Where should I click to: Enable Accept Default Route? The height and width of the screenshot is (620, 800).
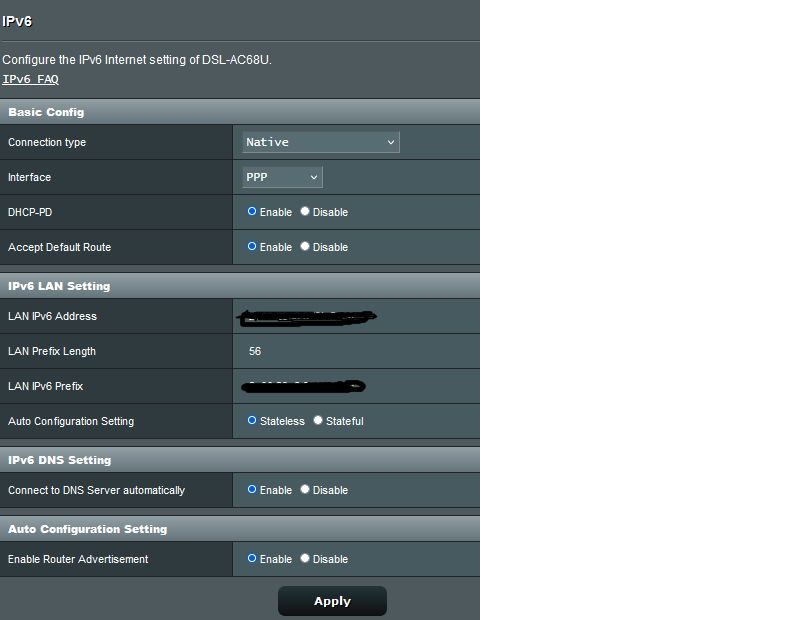pos(253,247)
